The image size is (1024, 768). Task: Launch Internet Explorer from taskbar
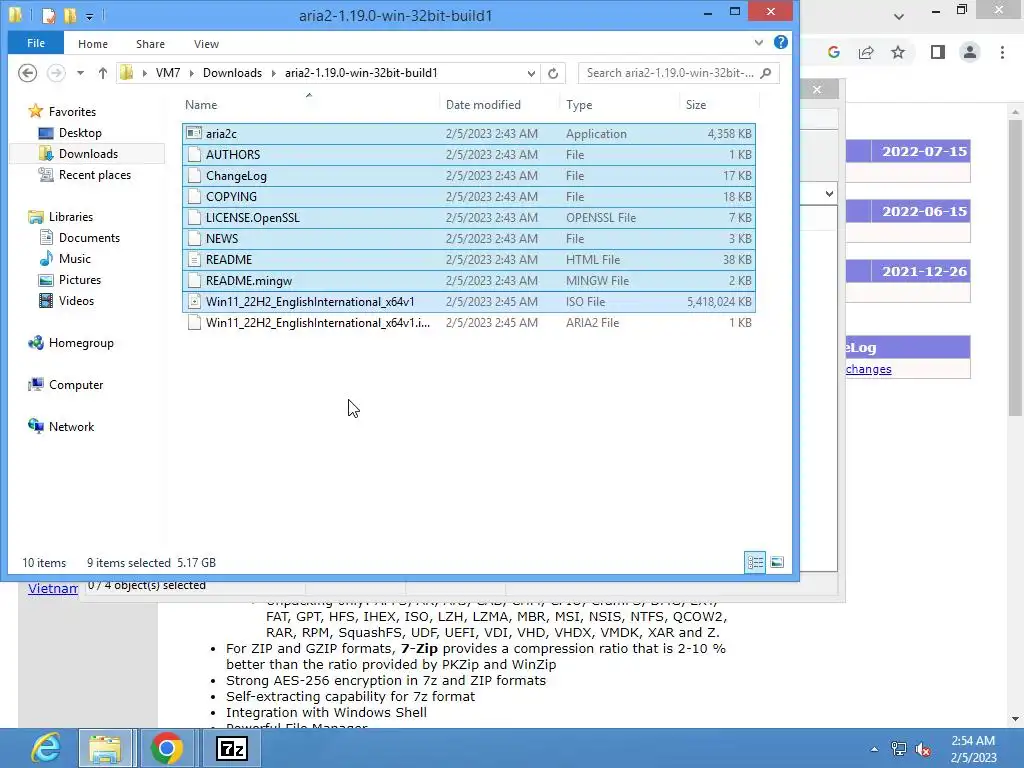[46, 748]
